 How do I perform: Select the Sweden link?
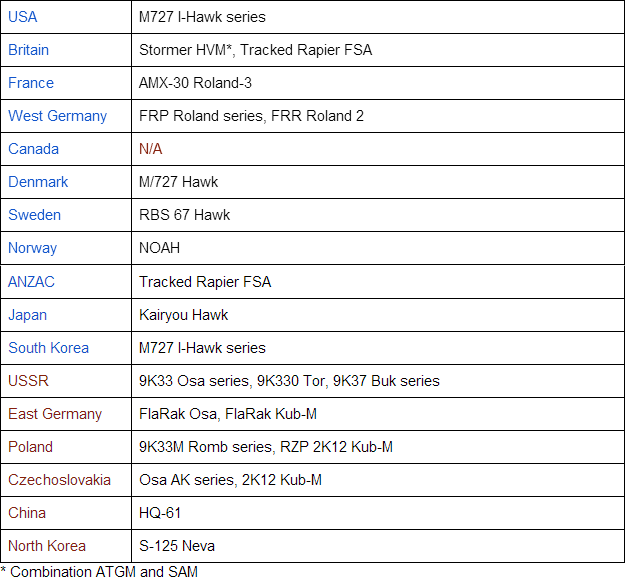34,215
